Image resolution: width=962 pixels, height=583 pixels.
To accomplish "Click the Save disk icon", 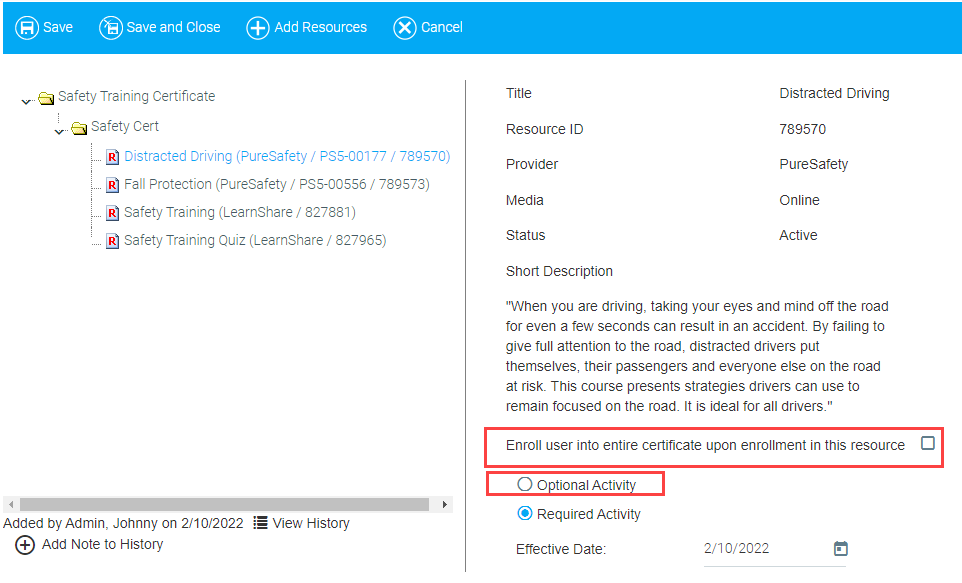I will click(x=27, y=27).
